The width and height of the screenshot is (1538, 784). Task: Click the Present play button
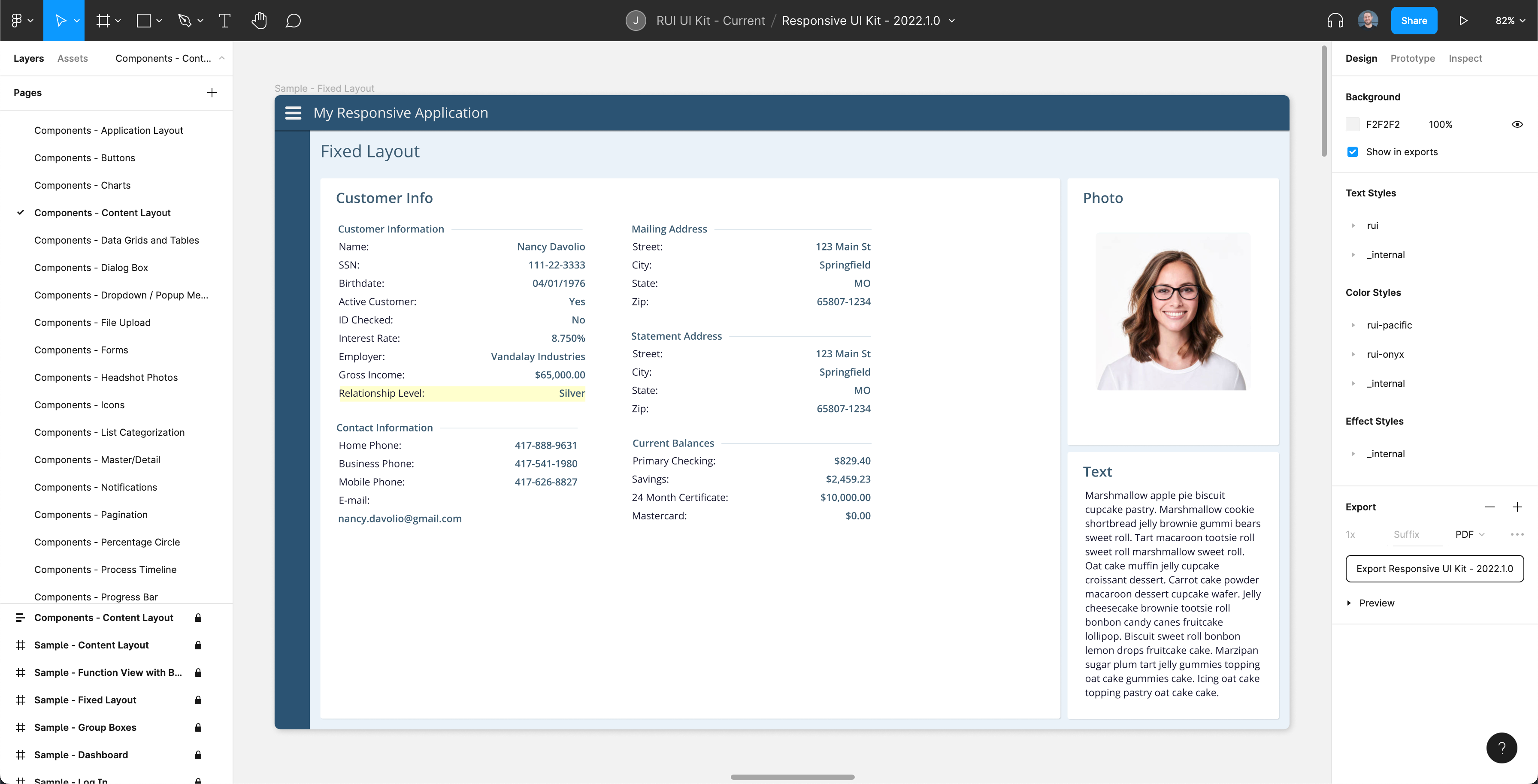1463,21
